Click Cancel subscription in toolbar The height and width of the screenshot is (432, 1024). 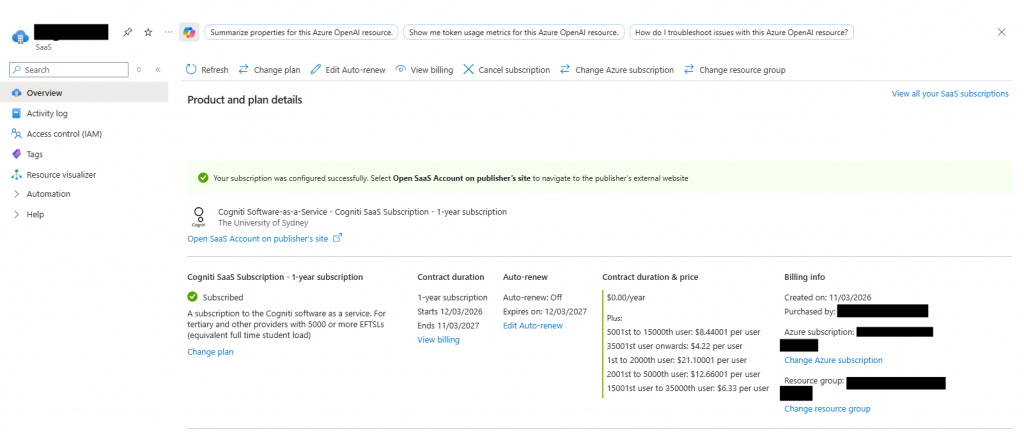[x=506, y=70]
